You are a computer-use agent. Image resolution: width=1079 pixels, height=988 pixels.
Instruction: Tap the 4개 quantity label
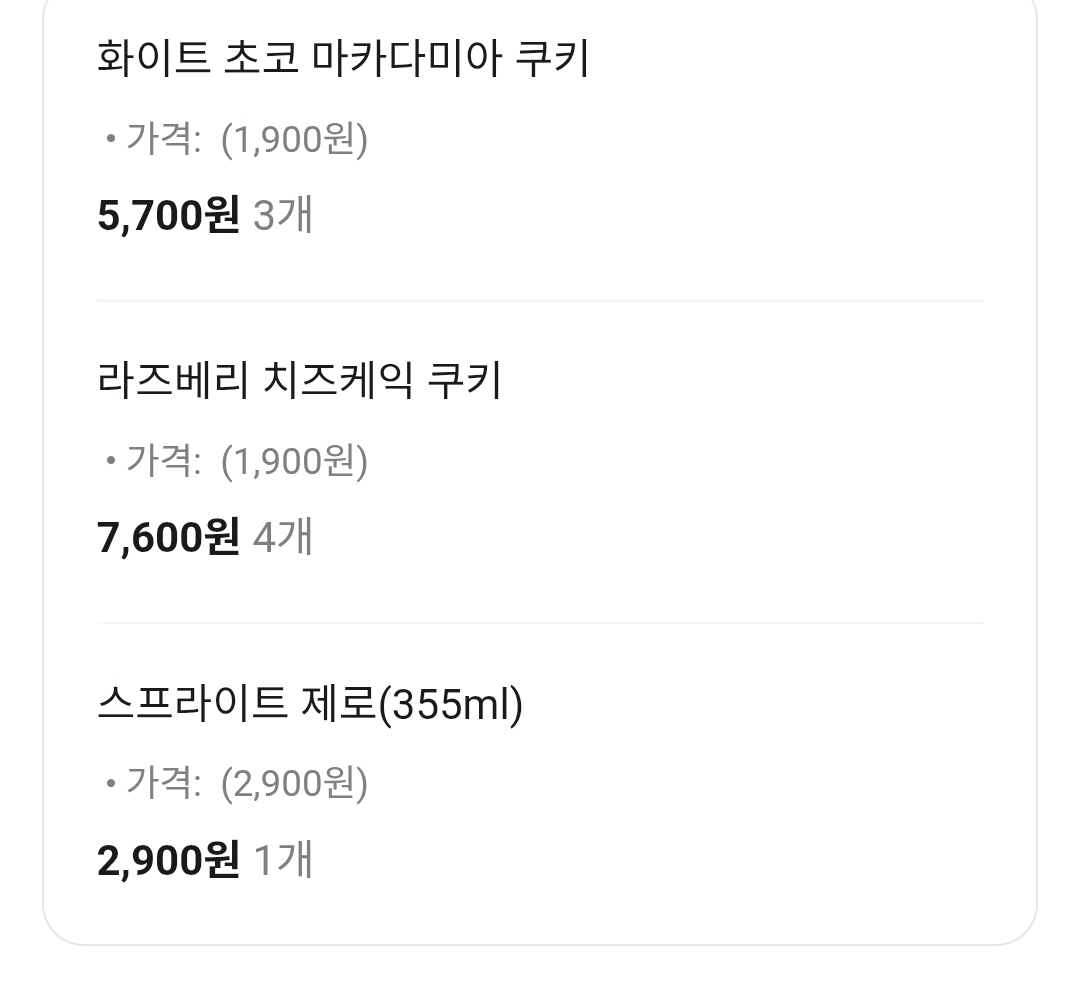pos(283,537)
